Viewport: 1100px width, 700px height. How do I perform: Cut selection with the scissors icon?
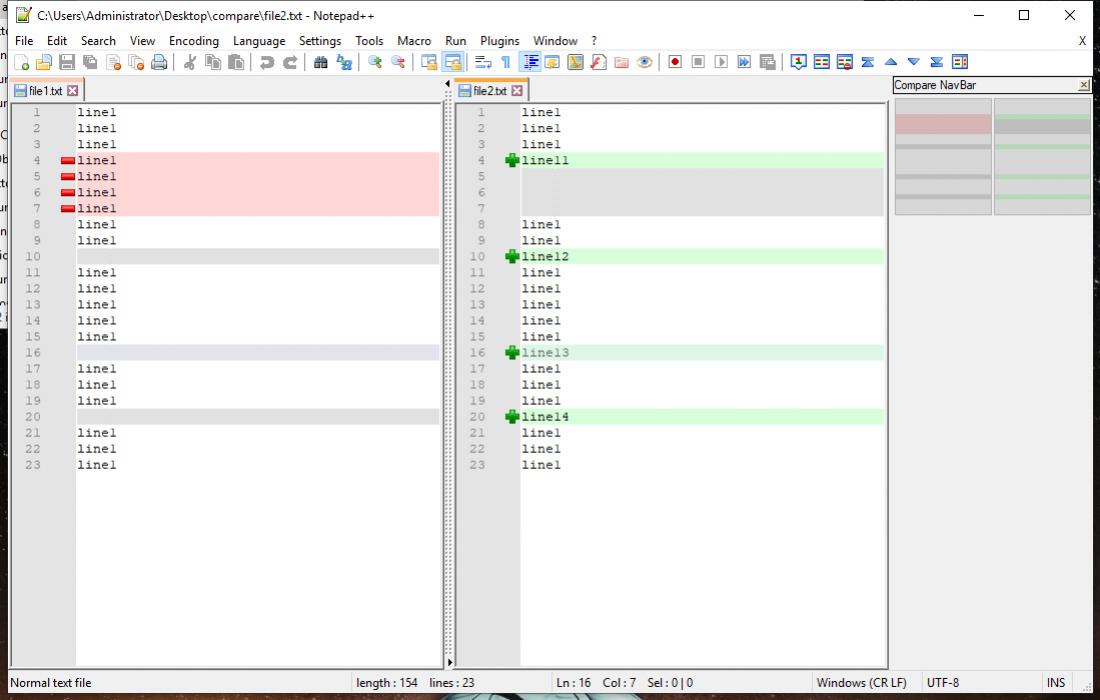189,62
